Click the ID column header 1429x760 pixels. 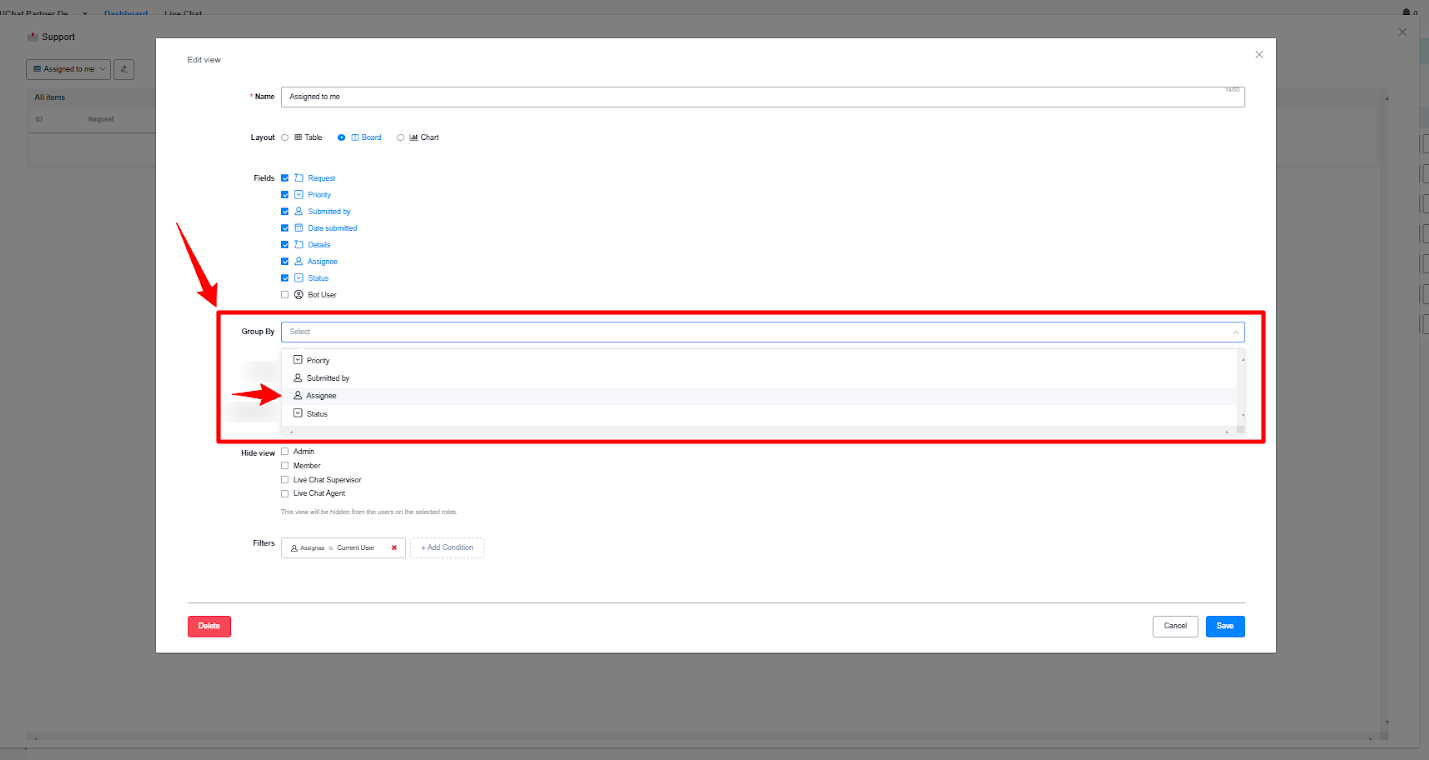click(x=39, y=119)
